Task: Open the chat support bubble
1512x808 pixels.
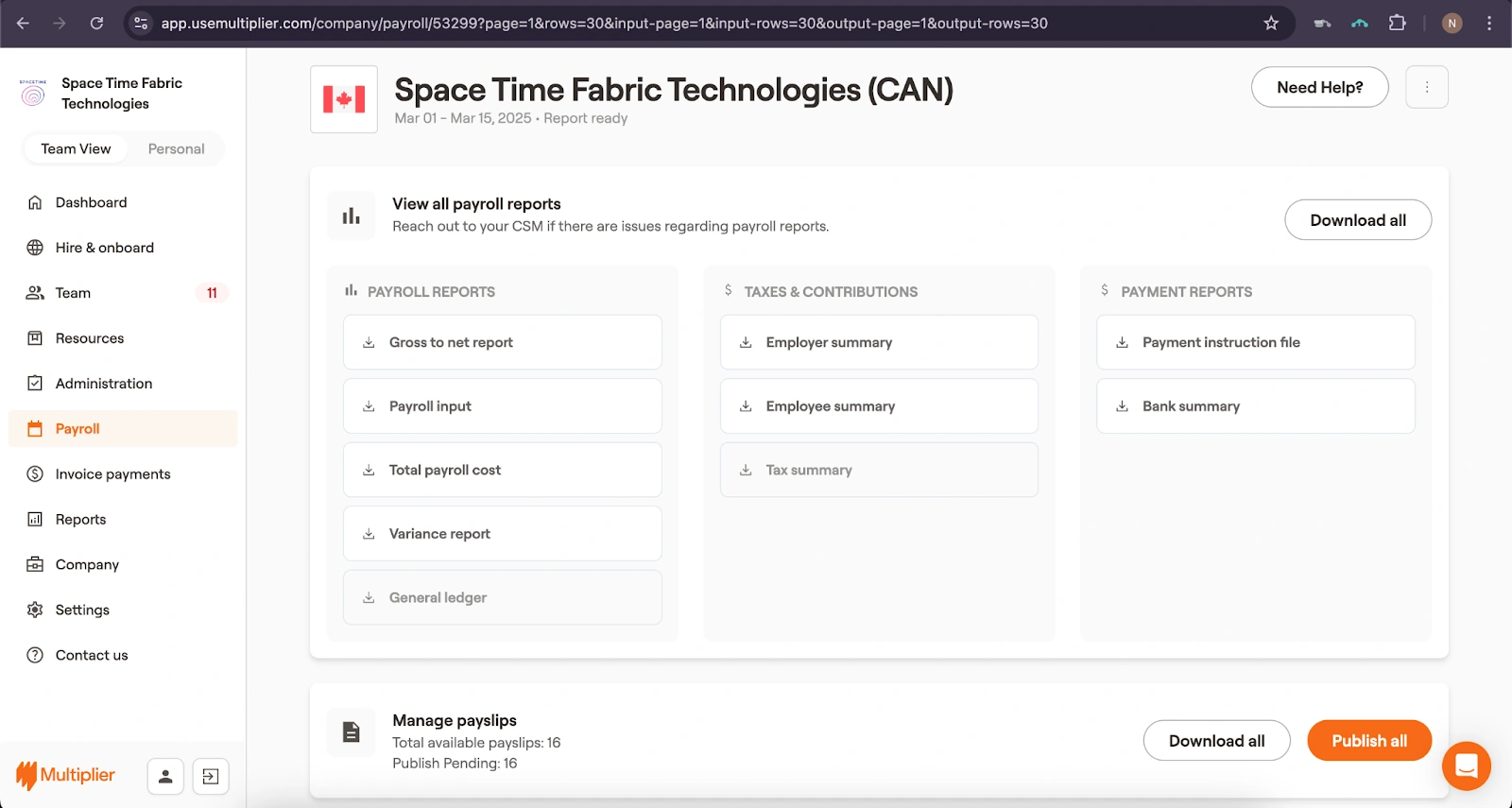Action: coord(1467,765)
